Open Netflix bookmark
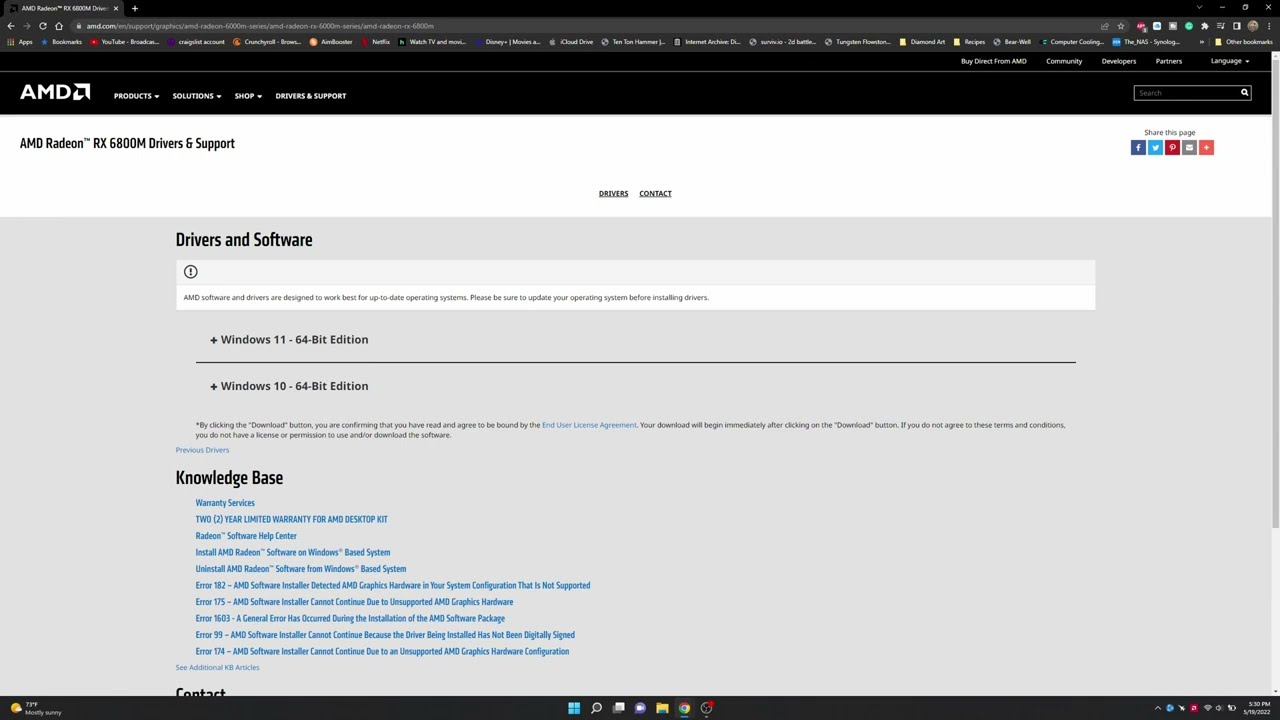 pyautogui.click(x=376, y=42)
